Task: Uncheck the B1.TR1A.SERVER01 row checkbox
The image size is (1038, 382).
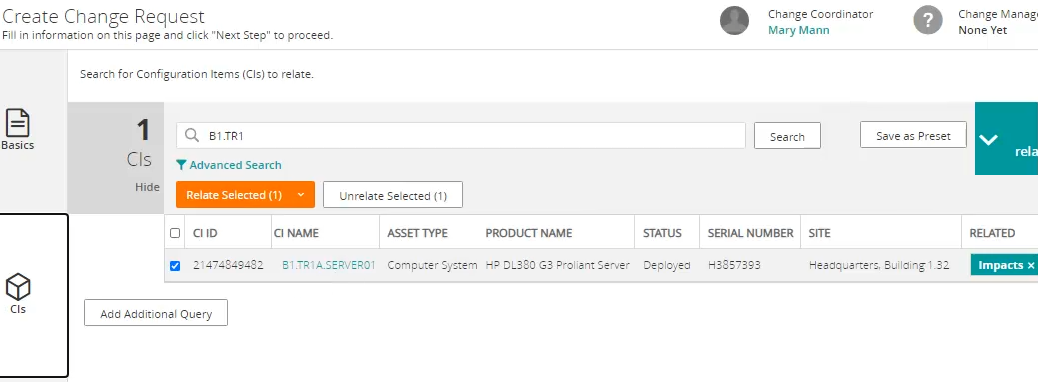Action: click(x=175, y=265)
